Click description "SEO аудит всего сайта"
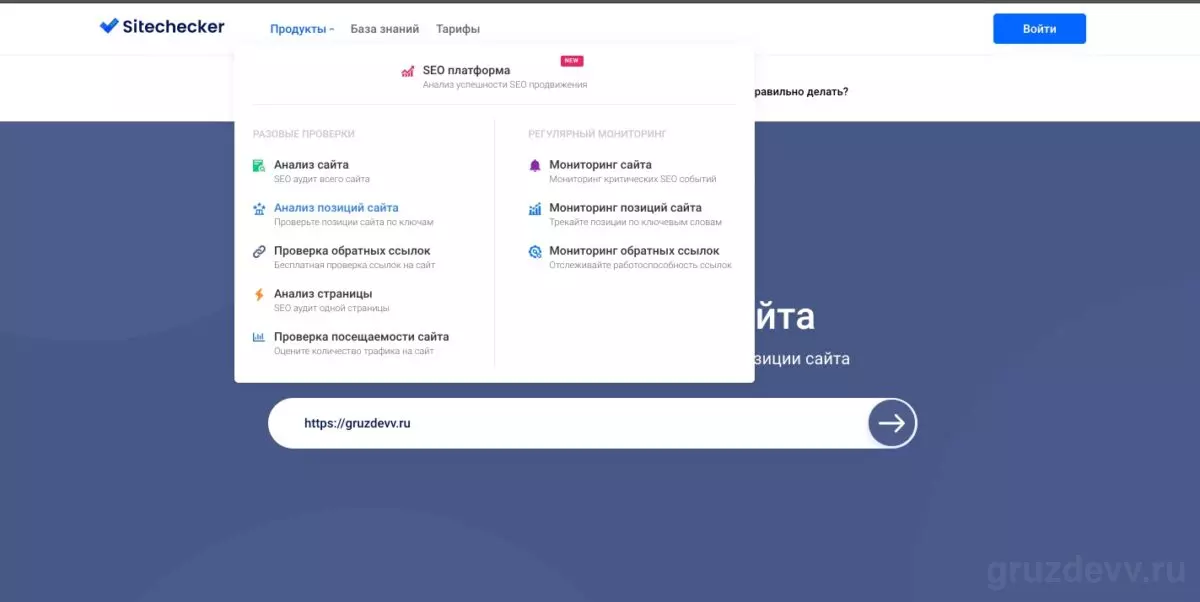The height and width of the screenshot is (602, 1200). [x=322, y=179]
